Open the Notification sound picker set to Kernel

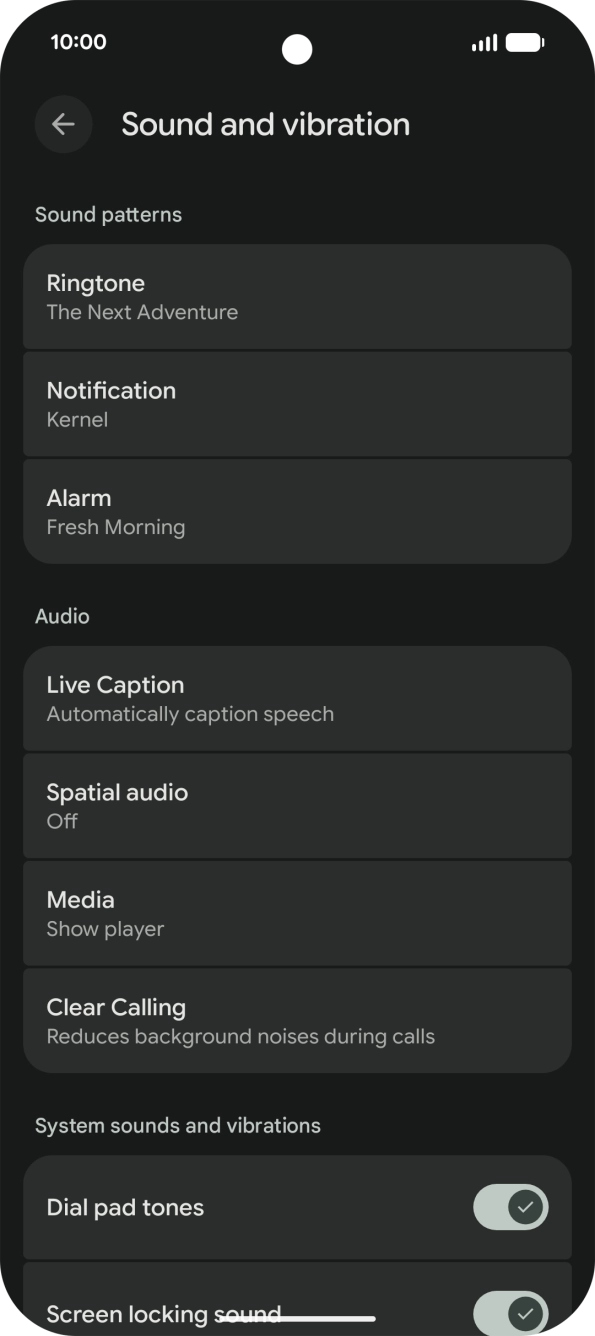pos(297,403)
